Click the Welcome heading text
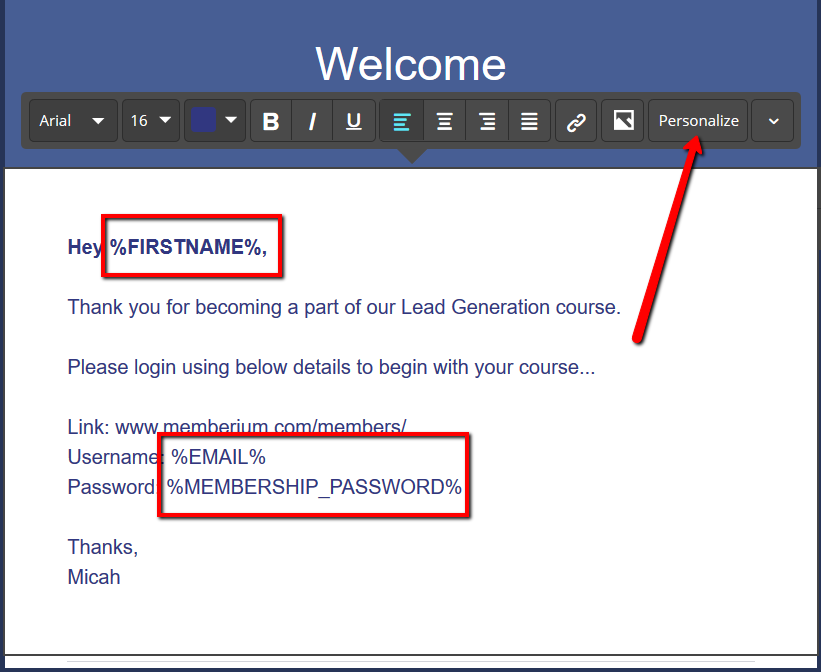Screen dimensions: 821x672 tap(410, 64)
